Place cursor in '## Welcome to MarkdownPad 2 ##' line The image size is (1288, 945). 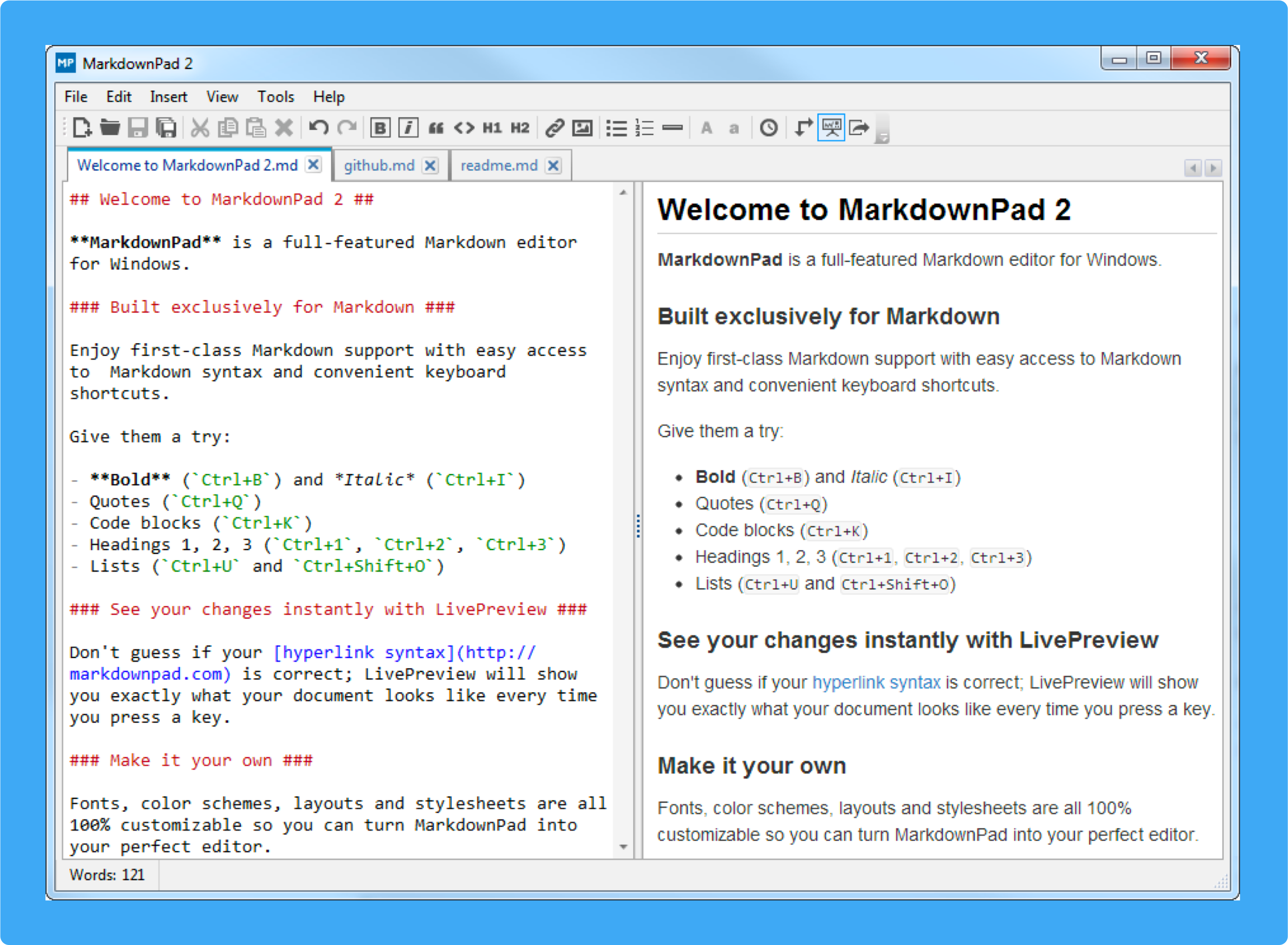[221, 199]
